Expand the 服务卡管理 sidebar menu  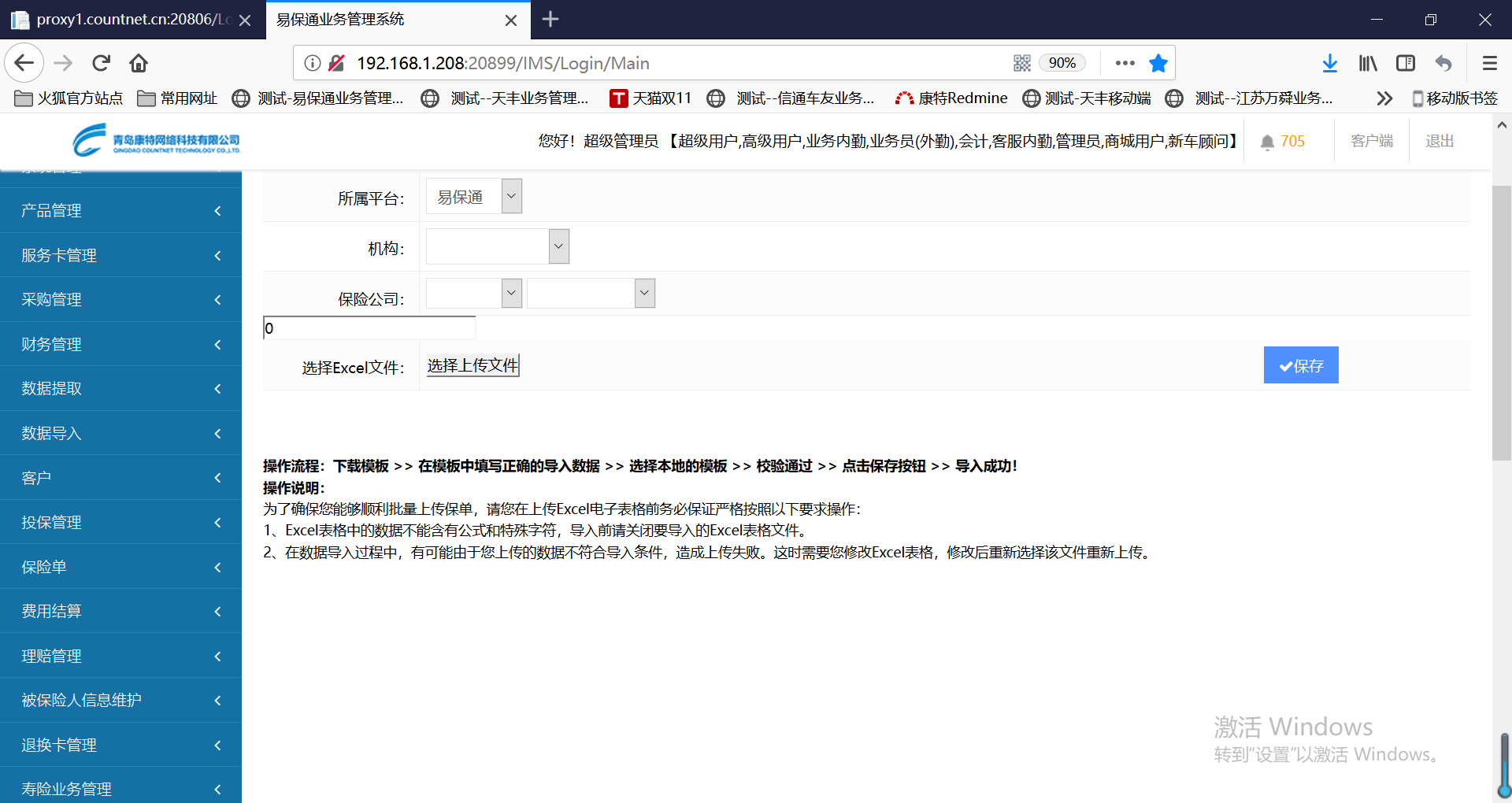[120, 255]
